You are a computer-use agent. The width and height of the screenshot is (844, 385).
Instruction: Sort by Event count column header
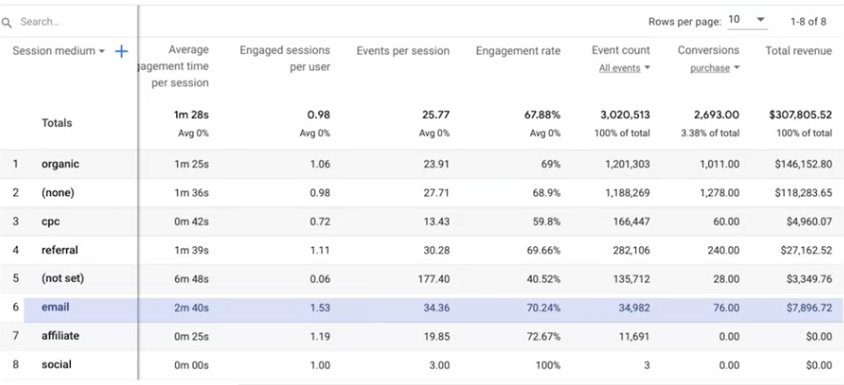point(621,50)
